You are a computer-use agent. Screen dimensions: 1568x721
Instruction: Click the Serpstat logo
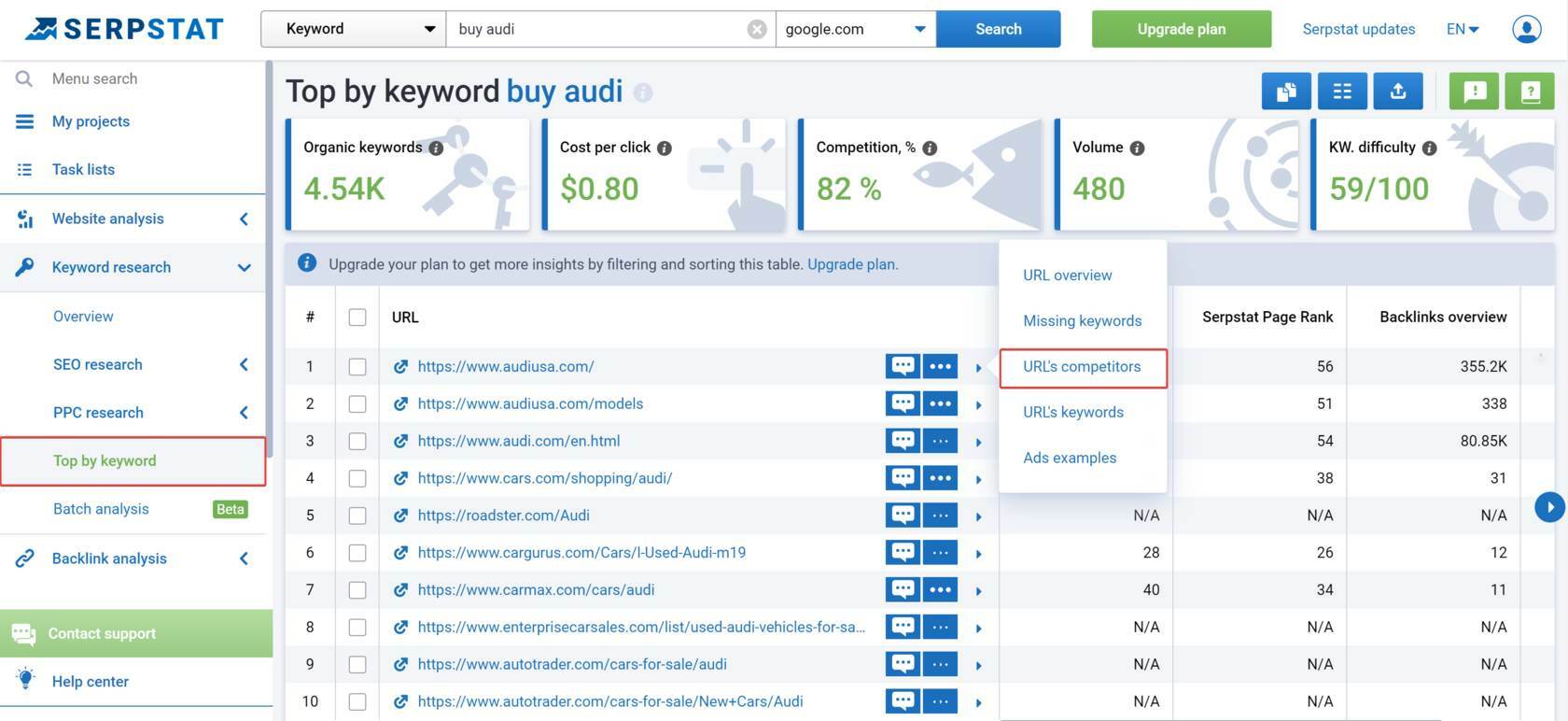tap(124, 29)
